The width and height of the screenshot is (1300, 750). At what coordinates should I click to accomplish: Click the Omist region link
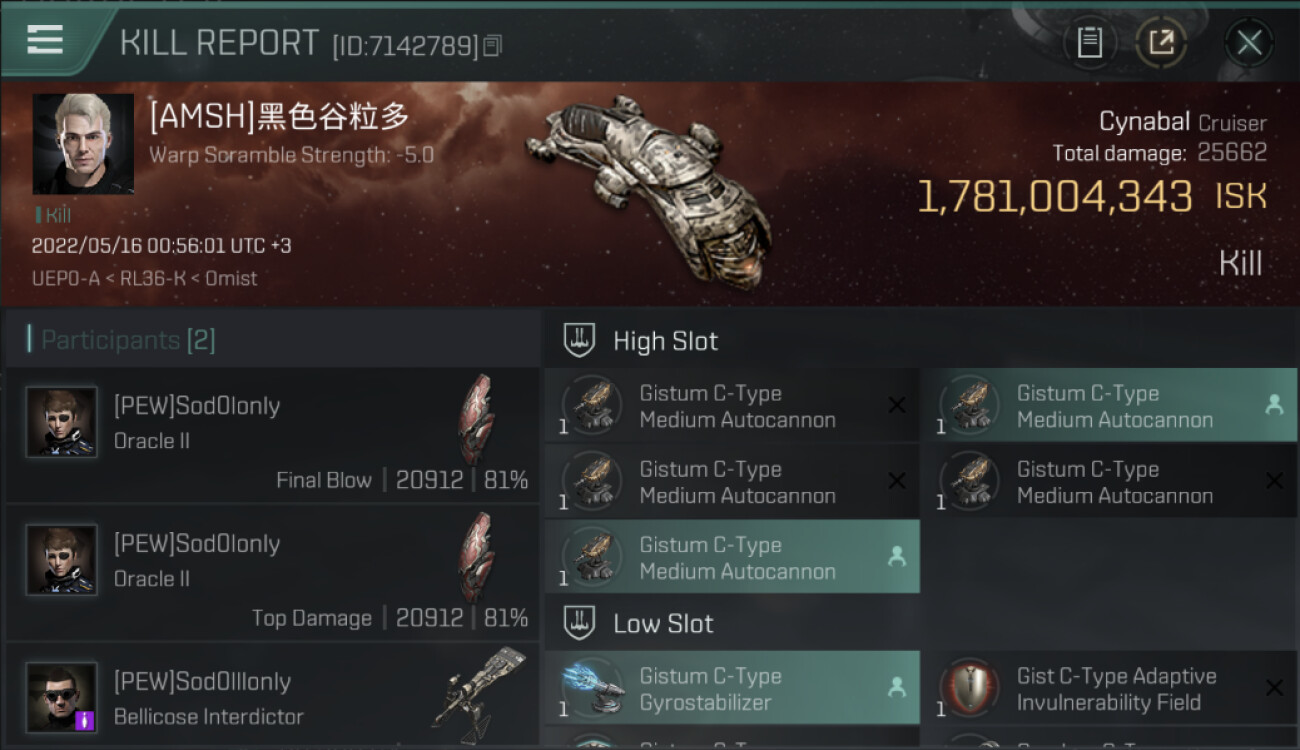coord(231,278)
